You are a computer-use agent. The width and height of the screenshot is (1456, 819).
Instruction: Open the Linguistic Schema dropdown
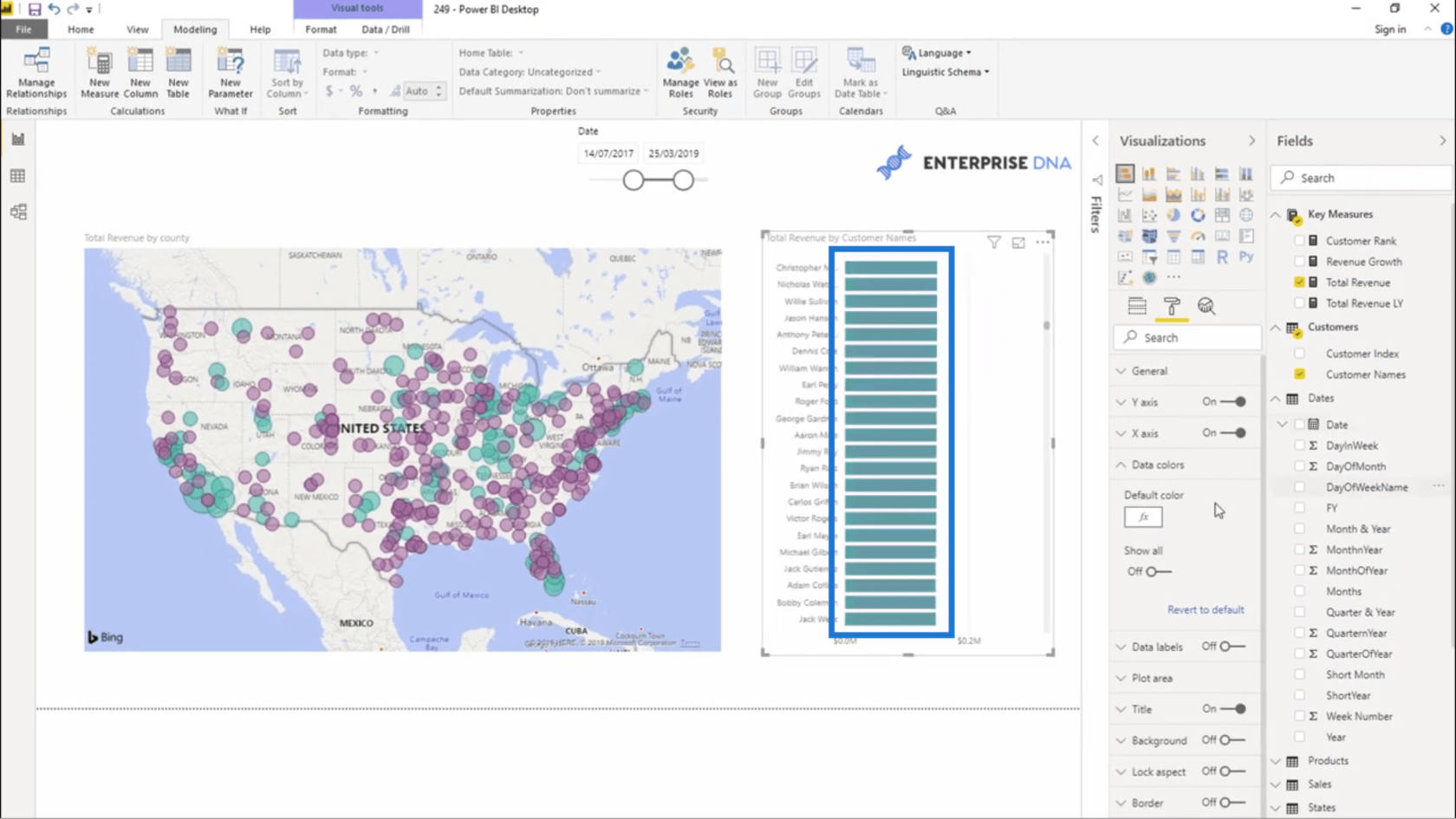(946, 72)
